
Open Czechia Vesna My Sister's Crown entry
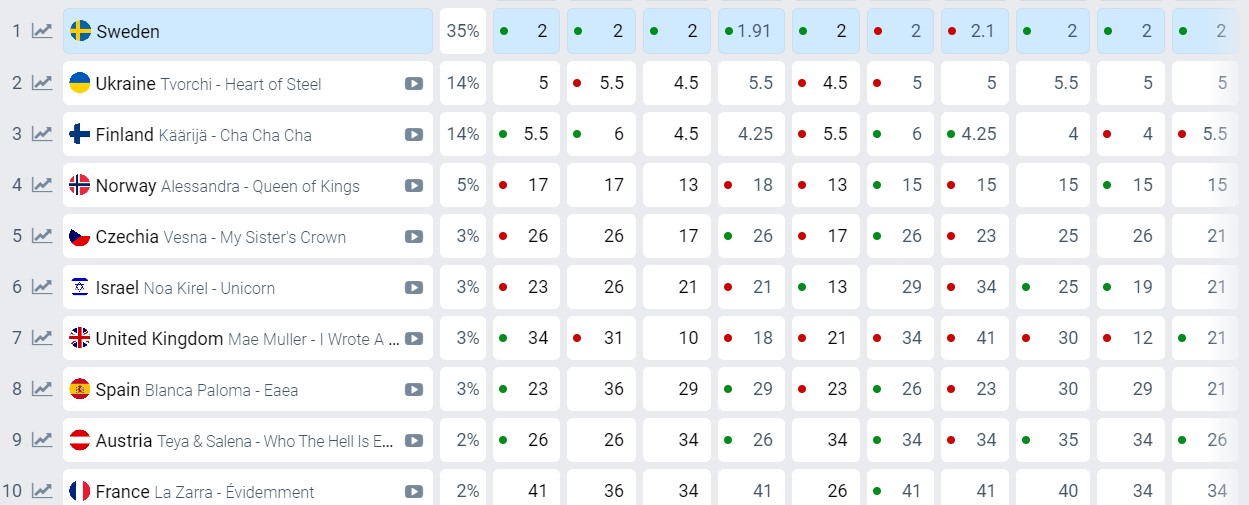(220, 237)
